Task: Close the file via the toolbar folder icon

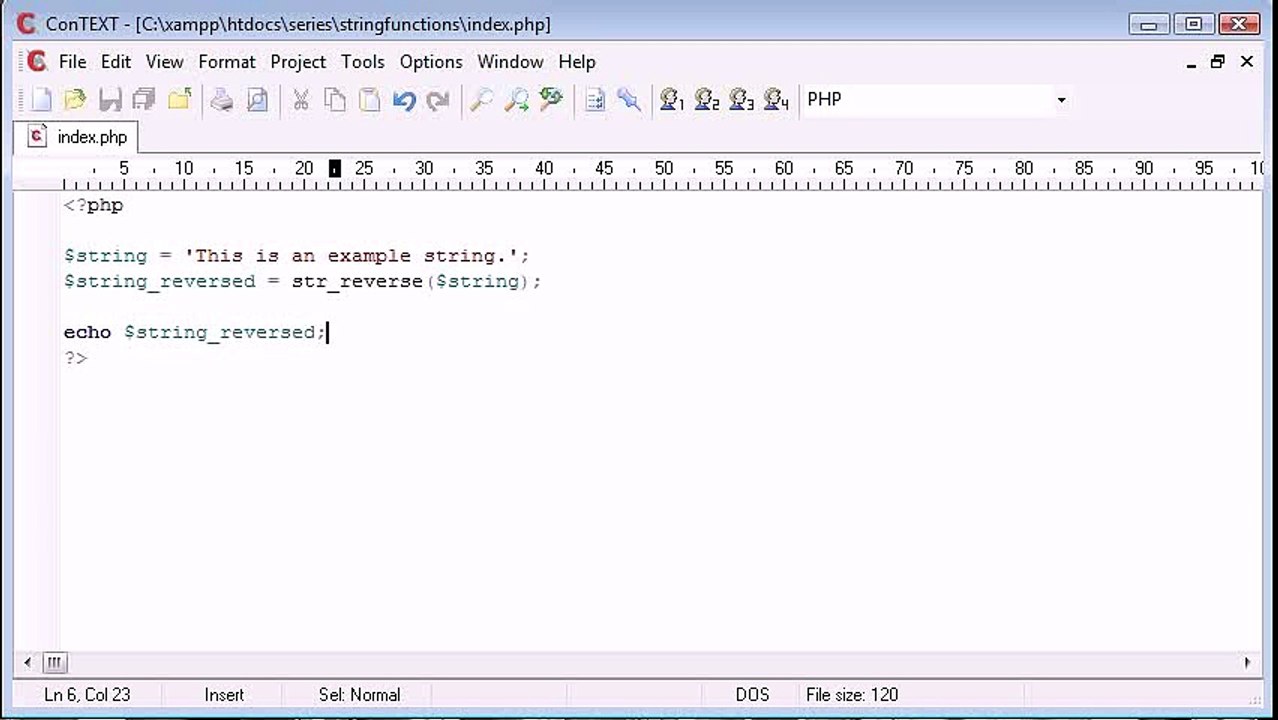Action: 179,99
